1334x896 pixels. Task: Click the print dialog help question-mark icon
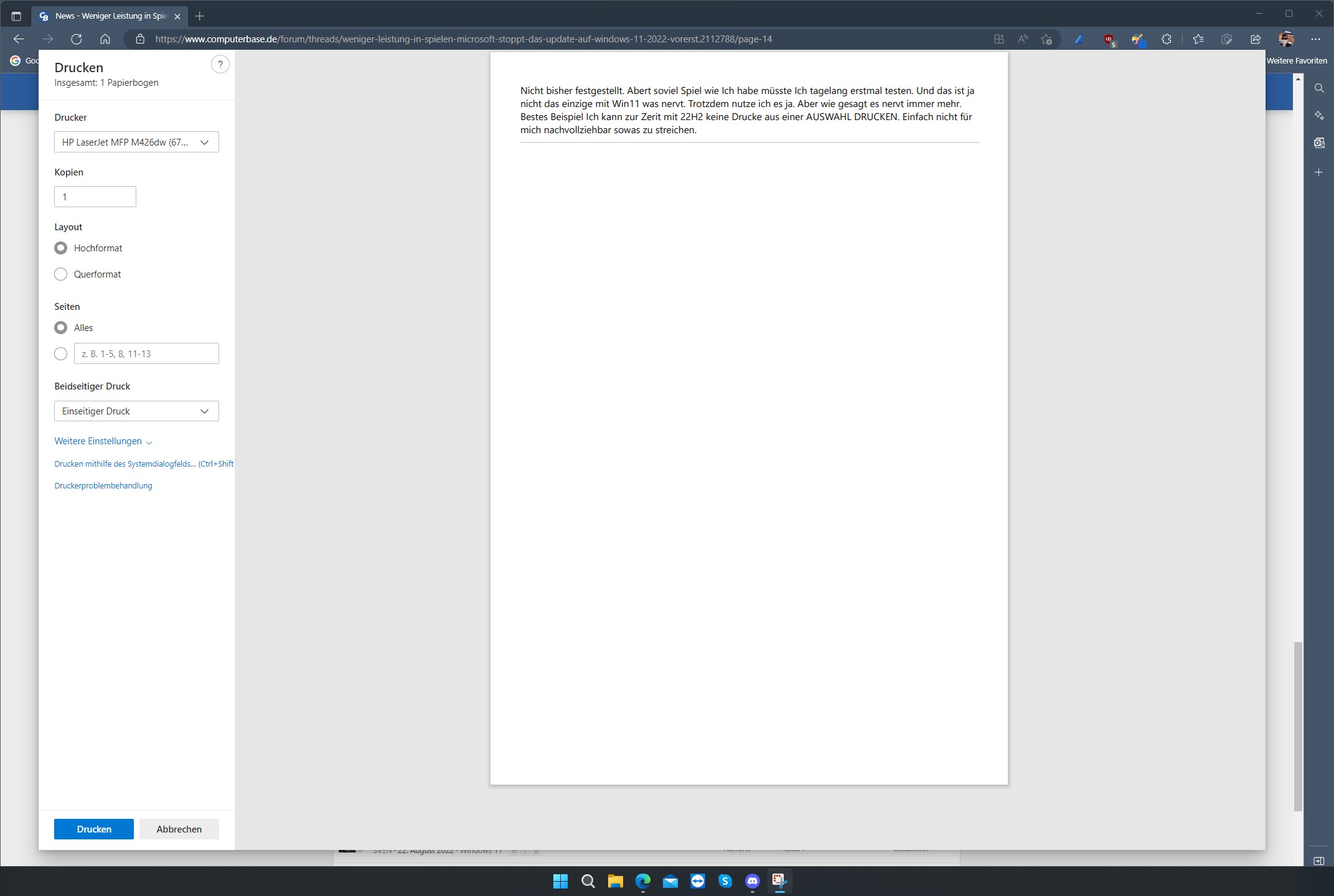[220, 65]
